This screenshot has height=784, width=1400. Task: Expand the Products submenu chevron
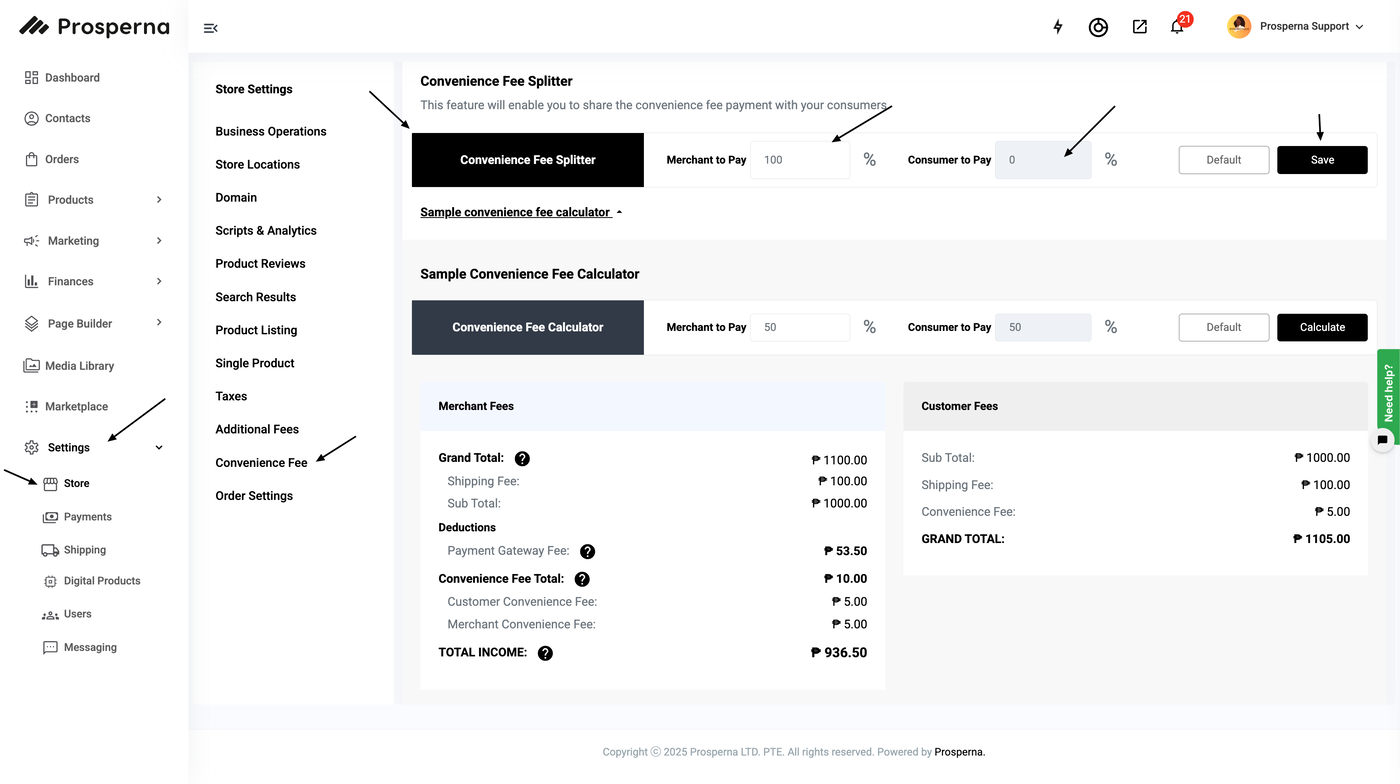pos(159,200)
